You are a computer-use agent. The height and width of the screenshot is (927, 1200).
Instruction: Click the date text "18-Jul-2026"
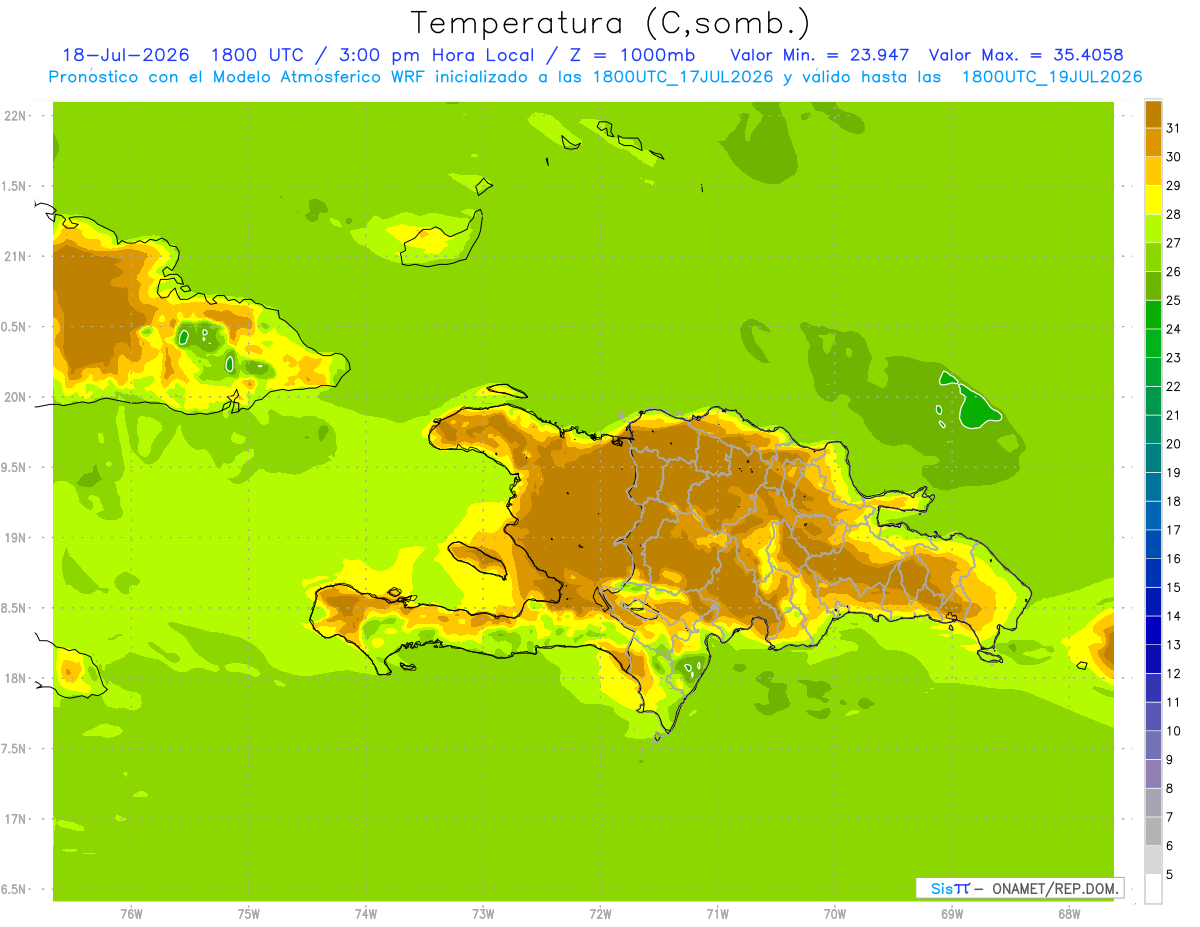(x=126, y=55)
